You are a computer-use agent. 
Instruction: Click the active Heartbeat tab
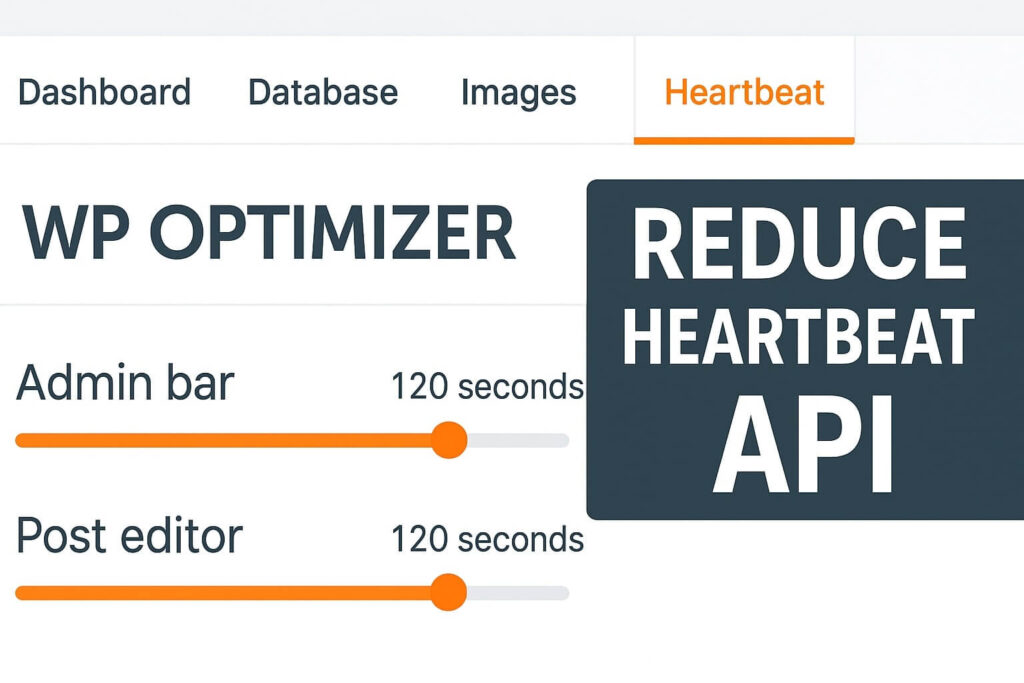pyautogui.click(x=745, y=92)
